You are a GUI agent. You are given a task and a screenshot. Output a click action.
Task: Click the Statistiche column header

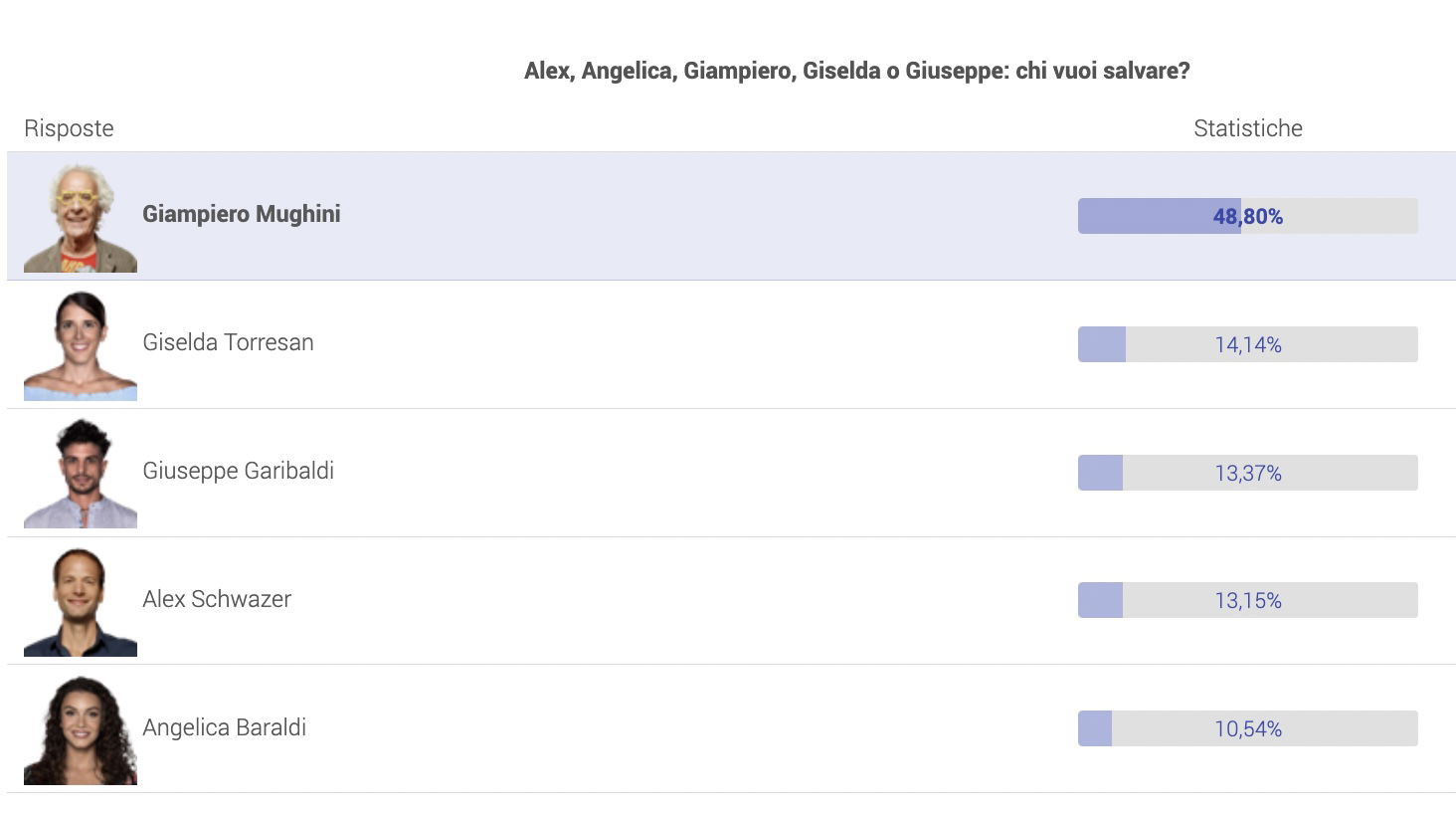click(1248, 128)
